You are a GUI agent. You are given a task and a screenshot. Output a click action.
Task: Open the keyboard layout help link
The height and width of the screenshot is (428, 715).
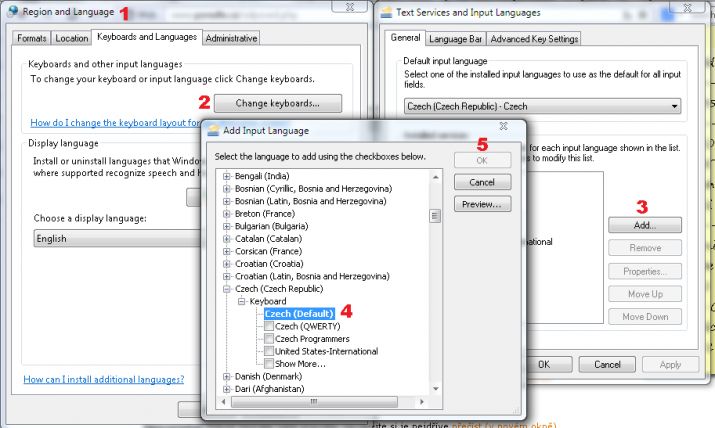pyautogui.click(x=115, y=123)
